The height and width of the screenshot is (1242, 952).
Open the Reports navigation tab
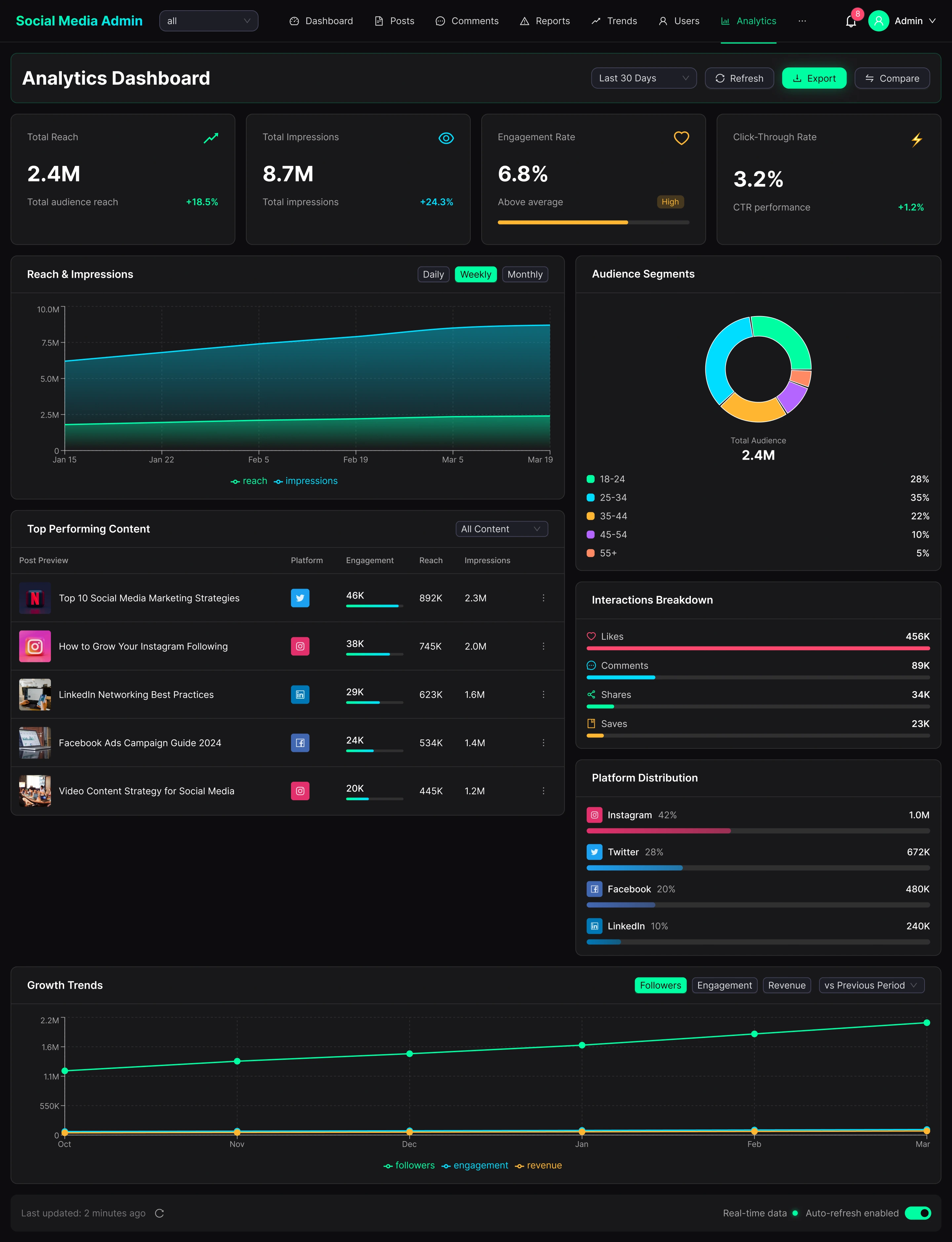pos(544,21)
